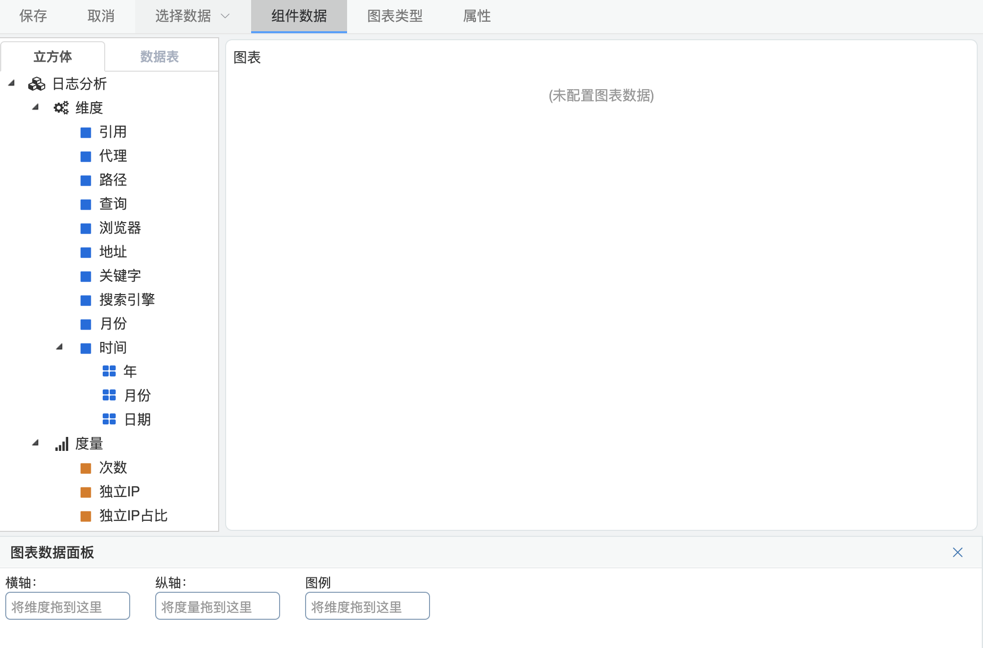
Task: Select the 关键字 dimension label
Action: (120, 276)
